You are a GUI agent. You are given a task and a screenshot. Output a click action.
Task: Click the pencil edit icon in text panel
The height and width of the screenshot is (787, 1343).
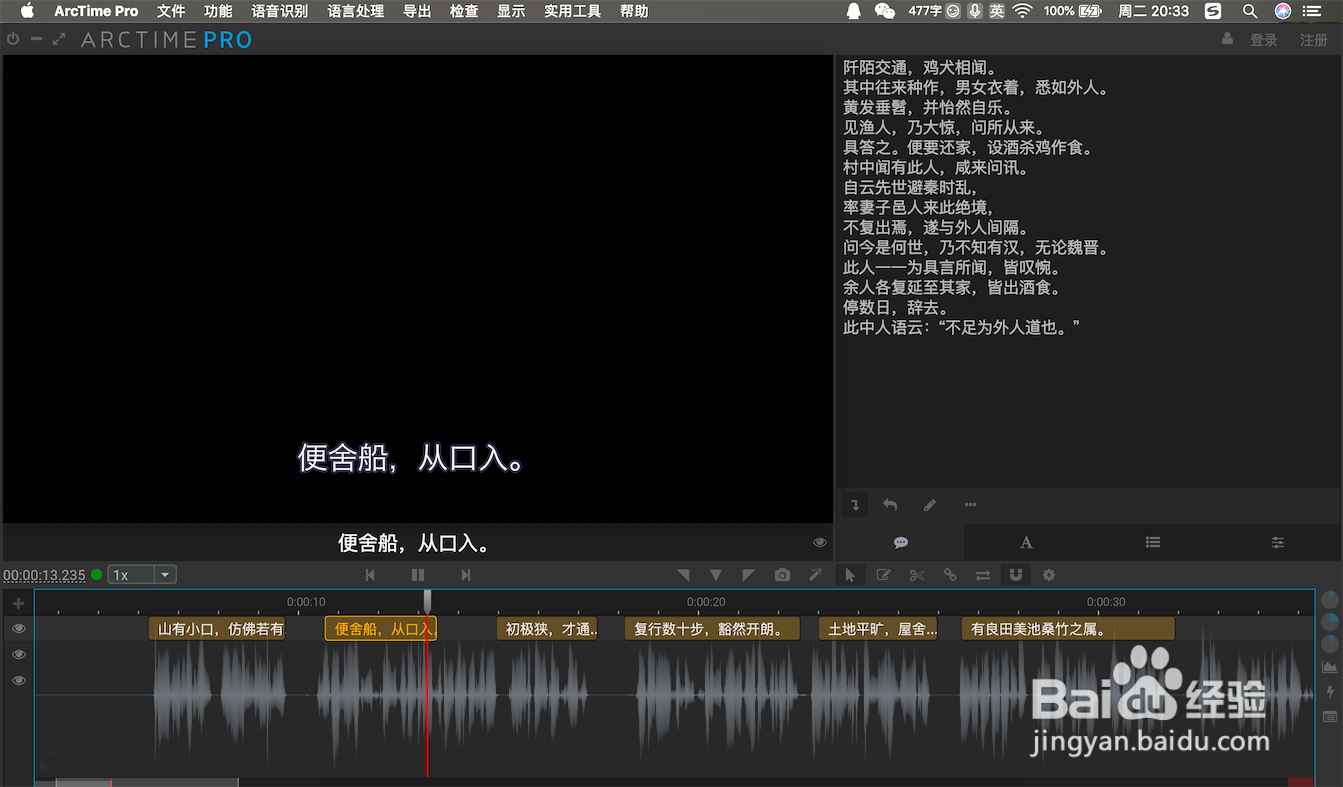click(930, 505)
